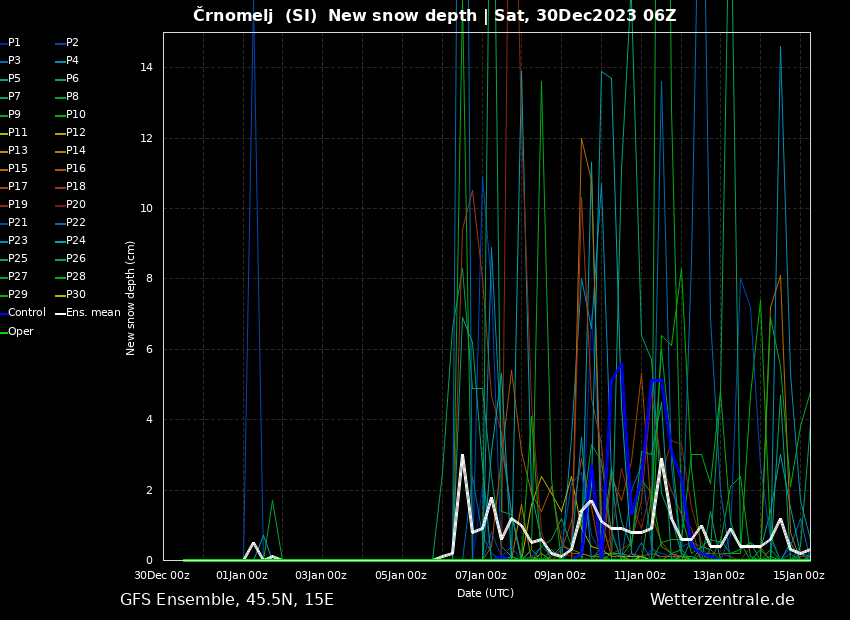
Task: Click the 30Dec 00z date tick
Action: 162,576
